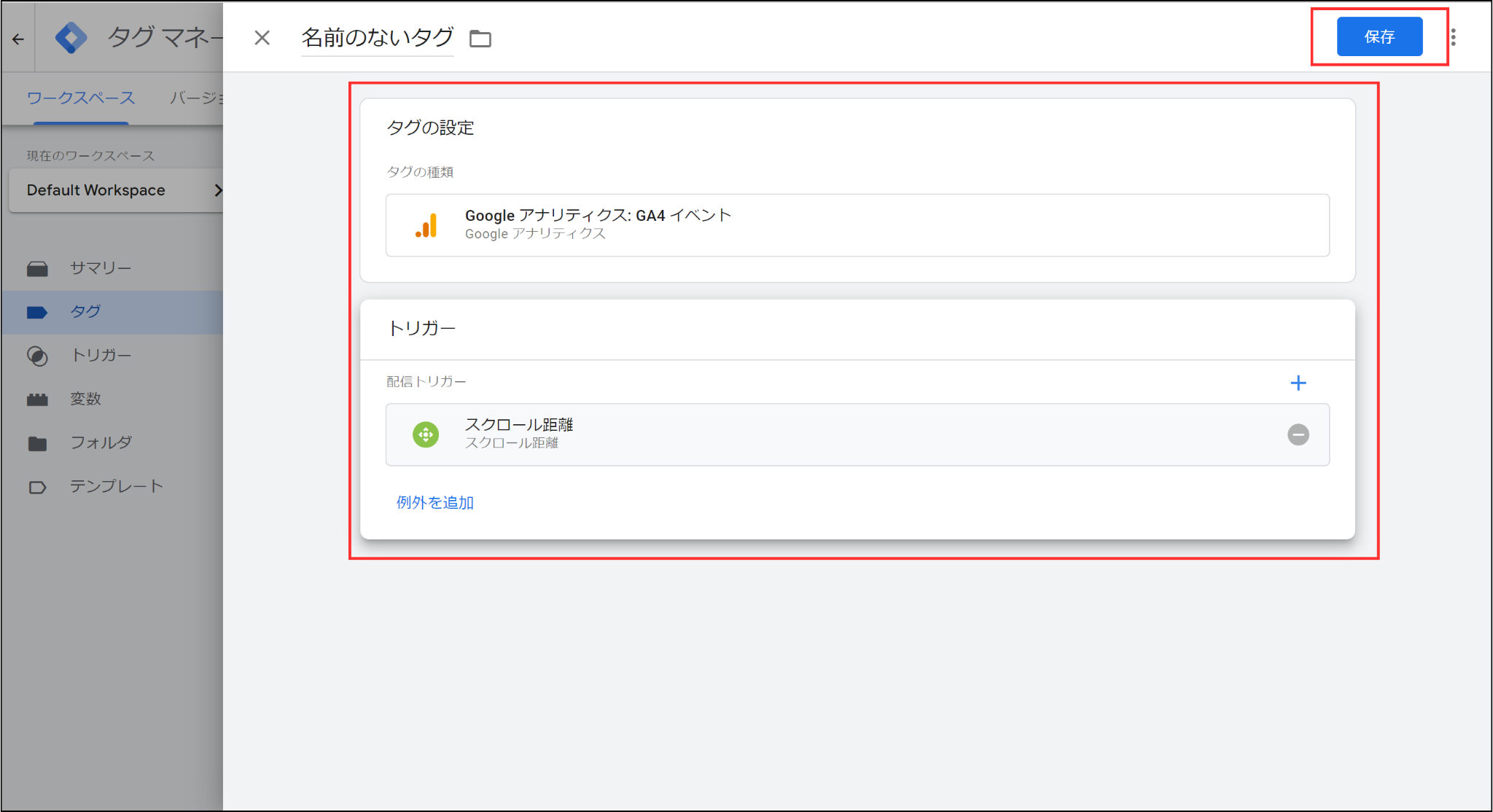Viewport: 1493px width, 812px height.
Task: Close the tag editor with the X icon
Action: pos(262,38)
